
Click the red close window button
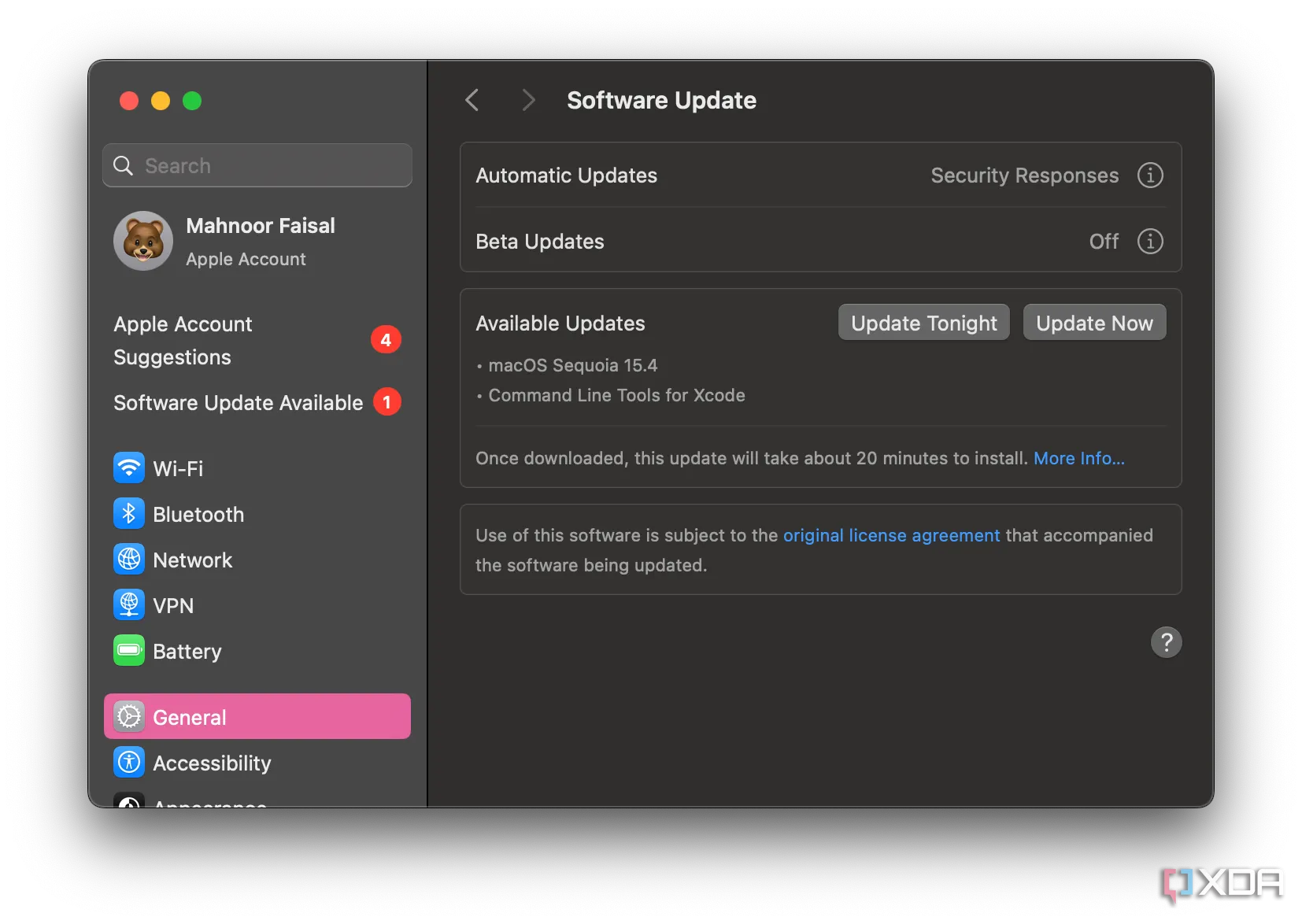point(129,101)
